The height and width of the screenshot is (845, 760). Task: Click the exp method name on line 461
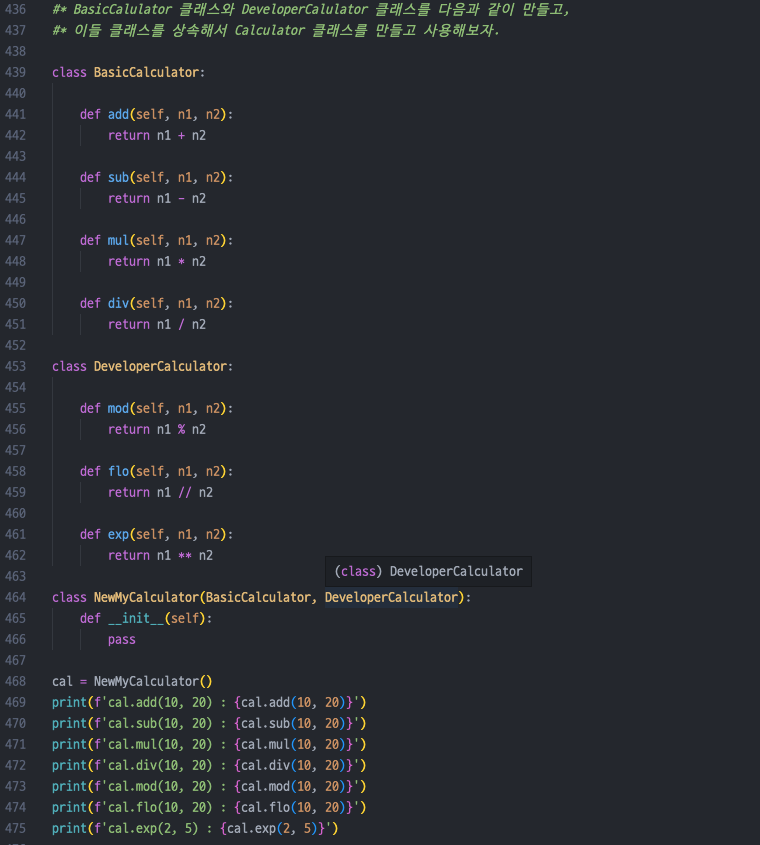[118, 535]
